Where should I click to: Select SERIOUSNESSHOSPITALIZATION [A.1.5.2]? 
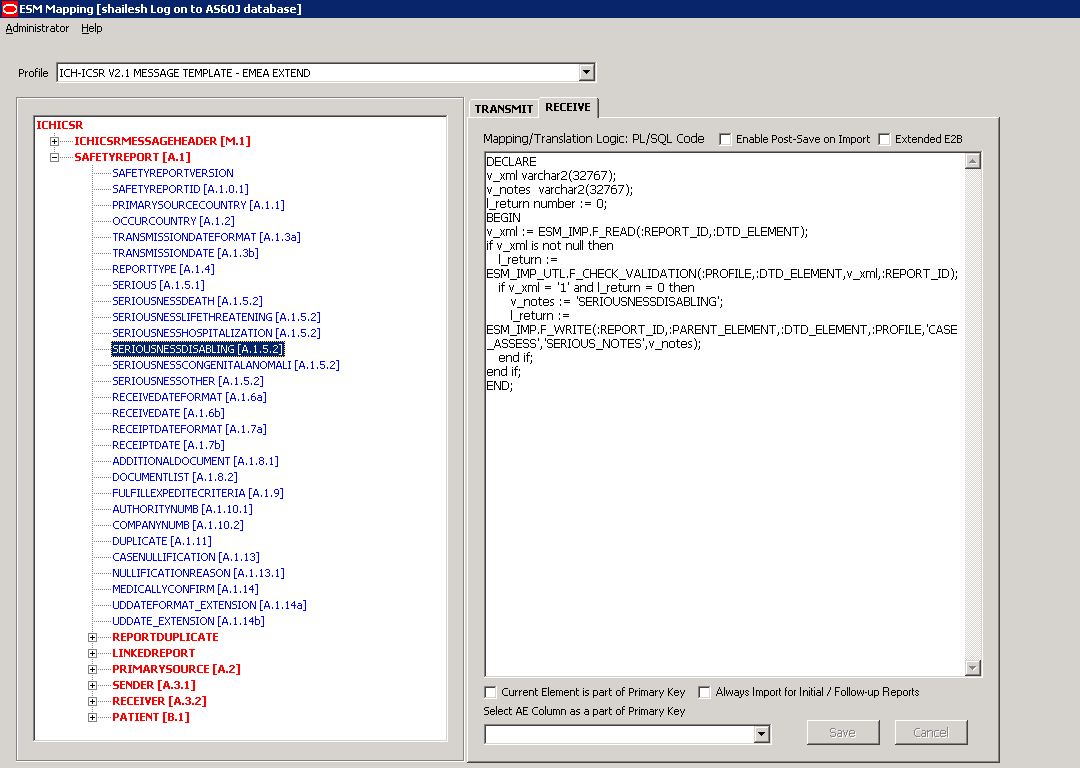click(x=216, y=333)
